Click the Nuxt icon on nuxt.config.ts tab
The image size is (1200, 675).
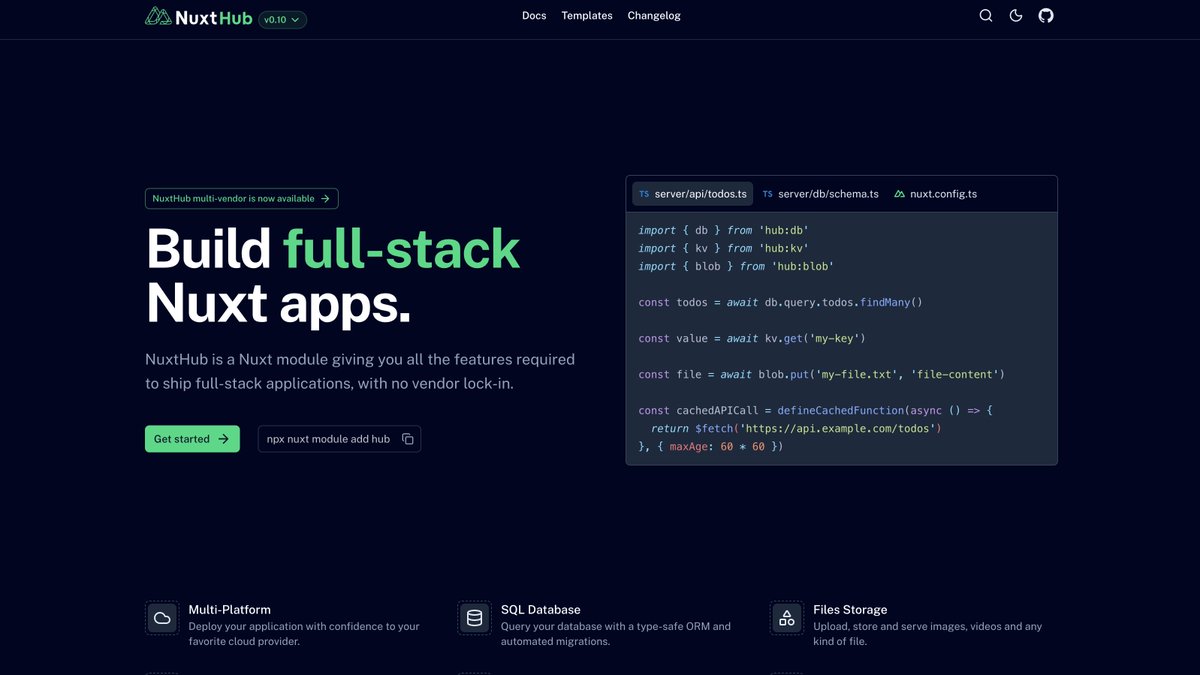899,194
